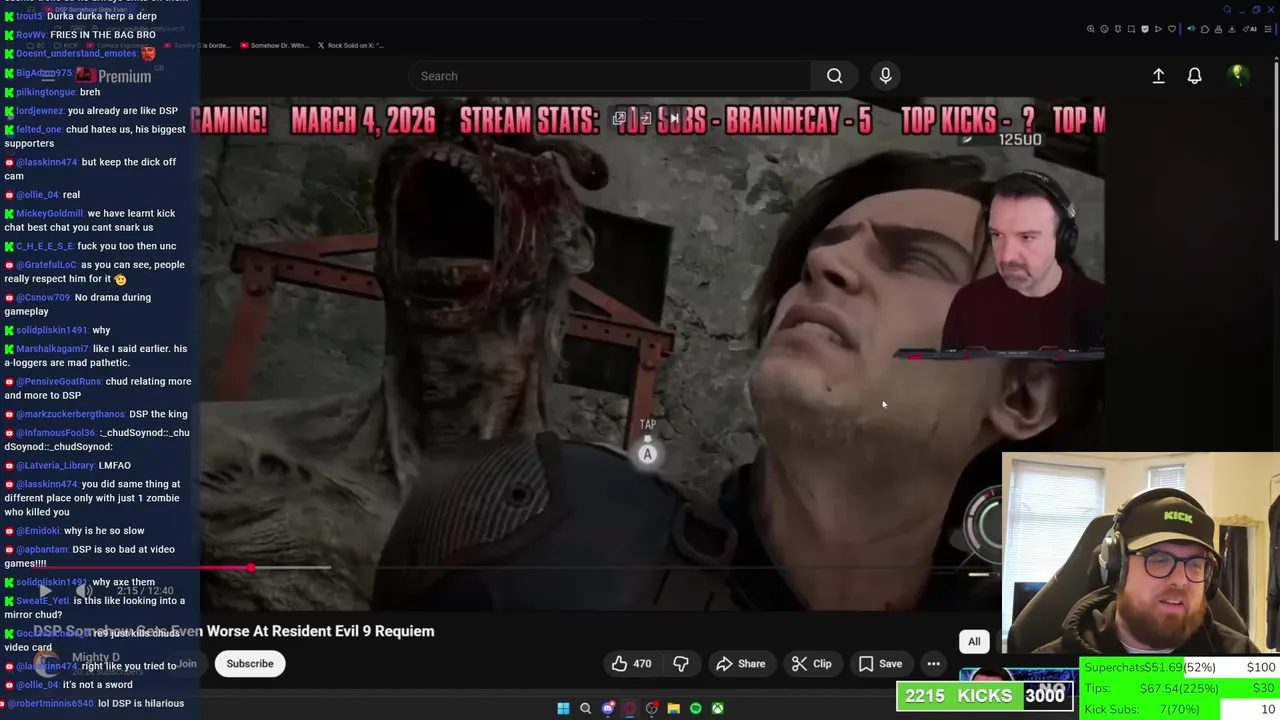Viewport: 1280px width, 720px height.
Task: Open YouTube notifications bell
Action: tap(1194, 76)
